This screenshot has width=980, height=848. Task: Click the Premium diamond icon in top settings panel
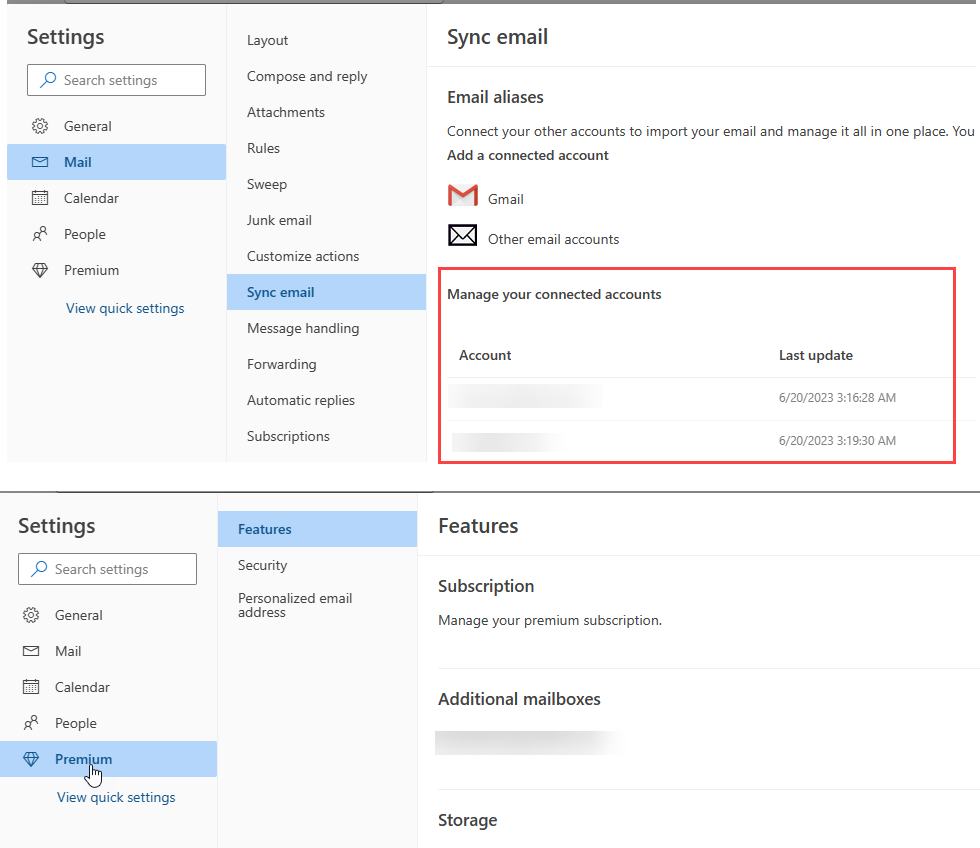pyautogui.click(x=40, y=271)
